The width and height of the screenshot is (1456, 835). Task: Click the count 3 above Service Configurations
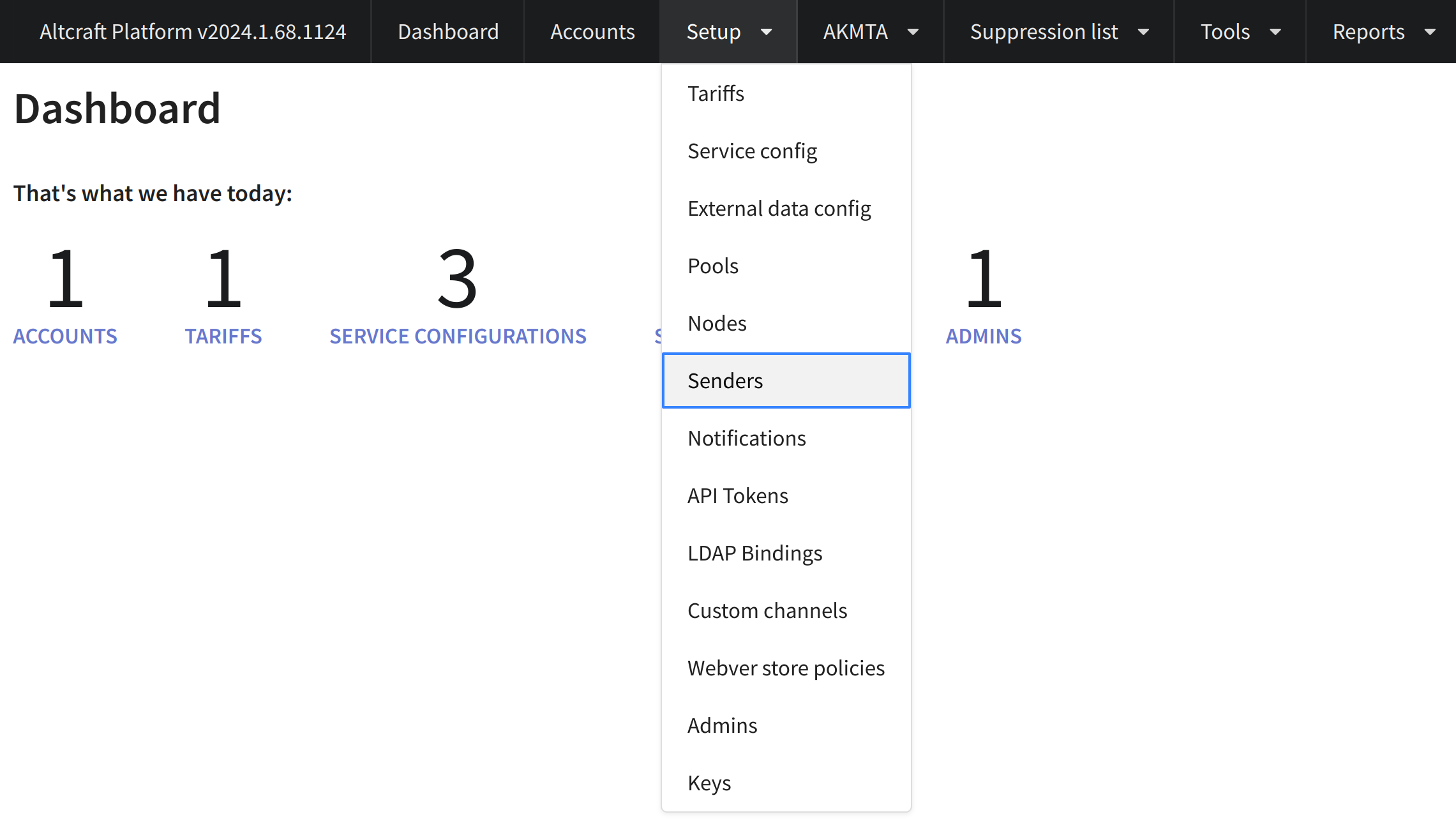[x=458, y=278]
